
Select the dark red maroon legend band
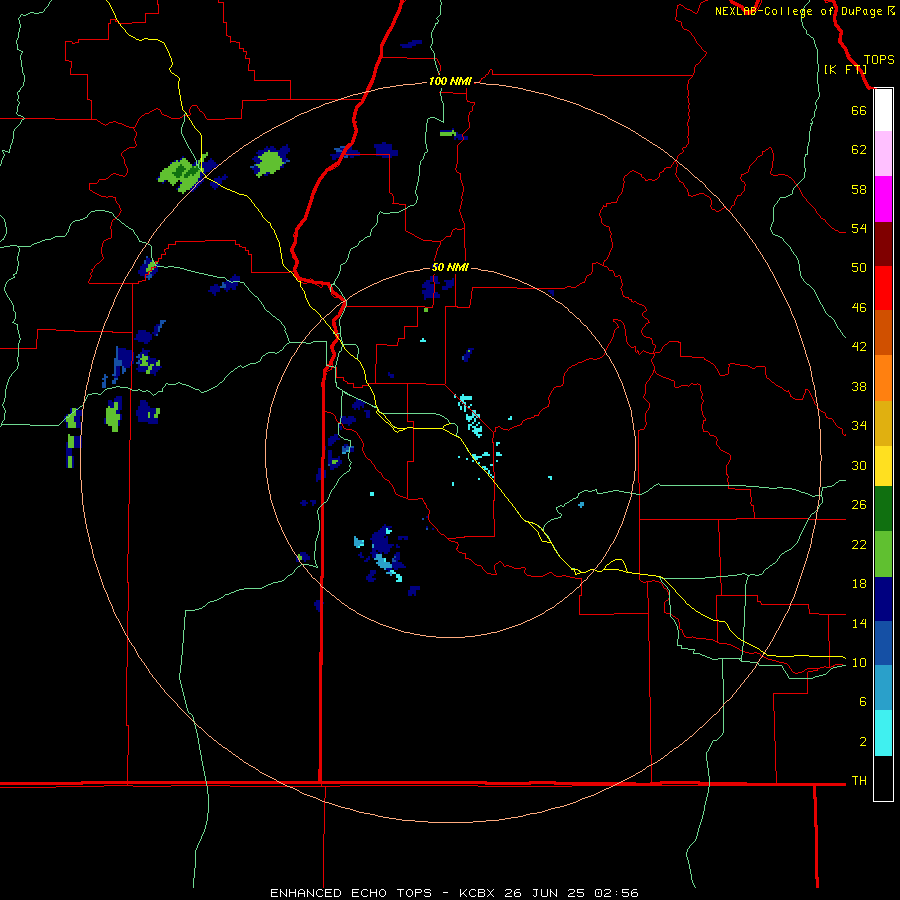point(883,243)
